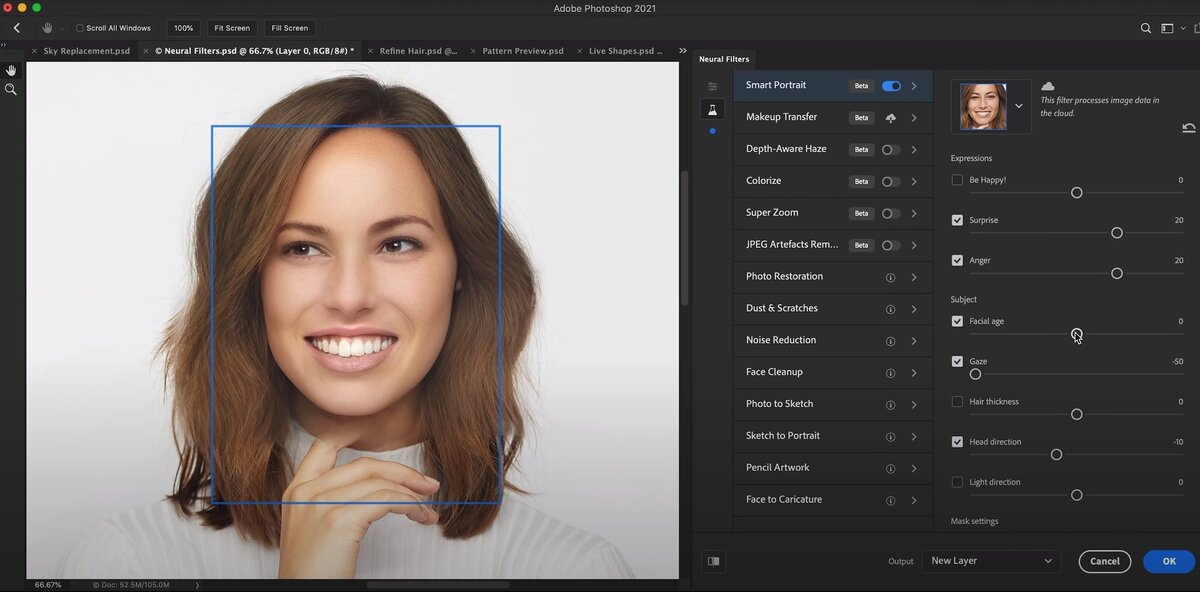1200x592 pixels.
Task: Open the featured filters list icon
Action: 712,87
